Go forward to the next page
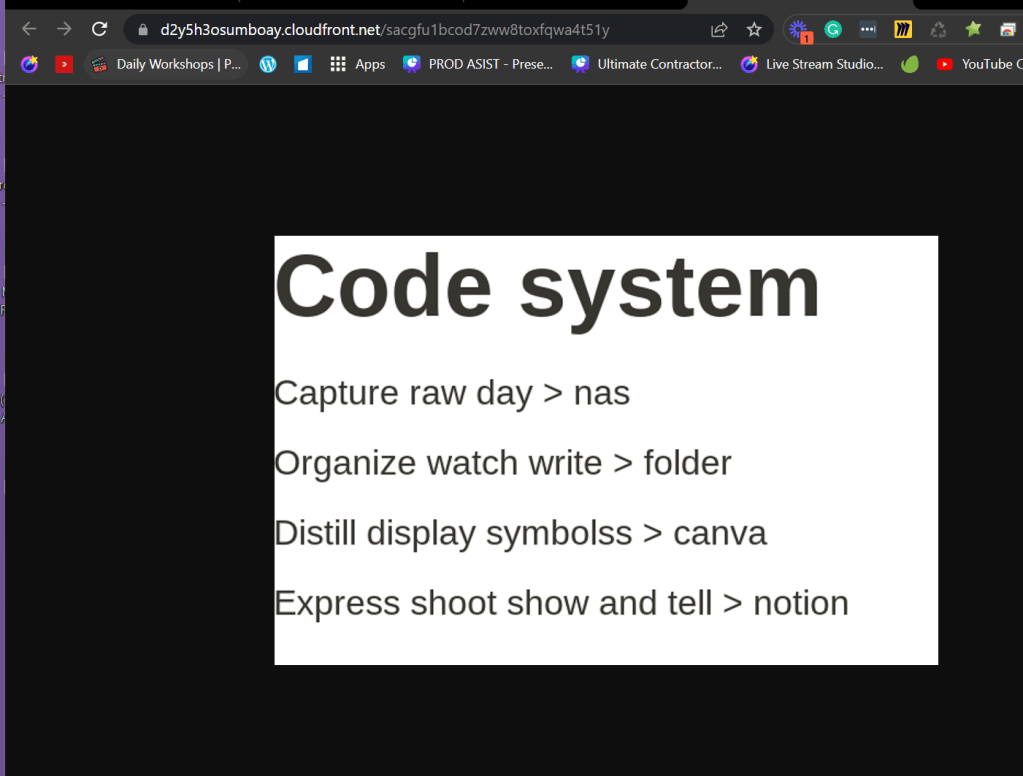This screenshot has width=1023, height=776. (x=64, y=29)
